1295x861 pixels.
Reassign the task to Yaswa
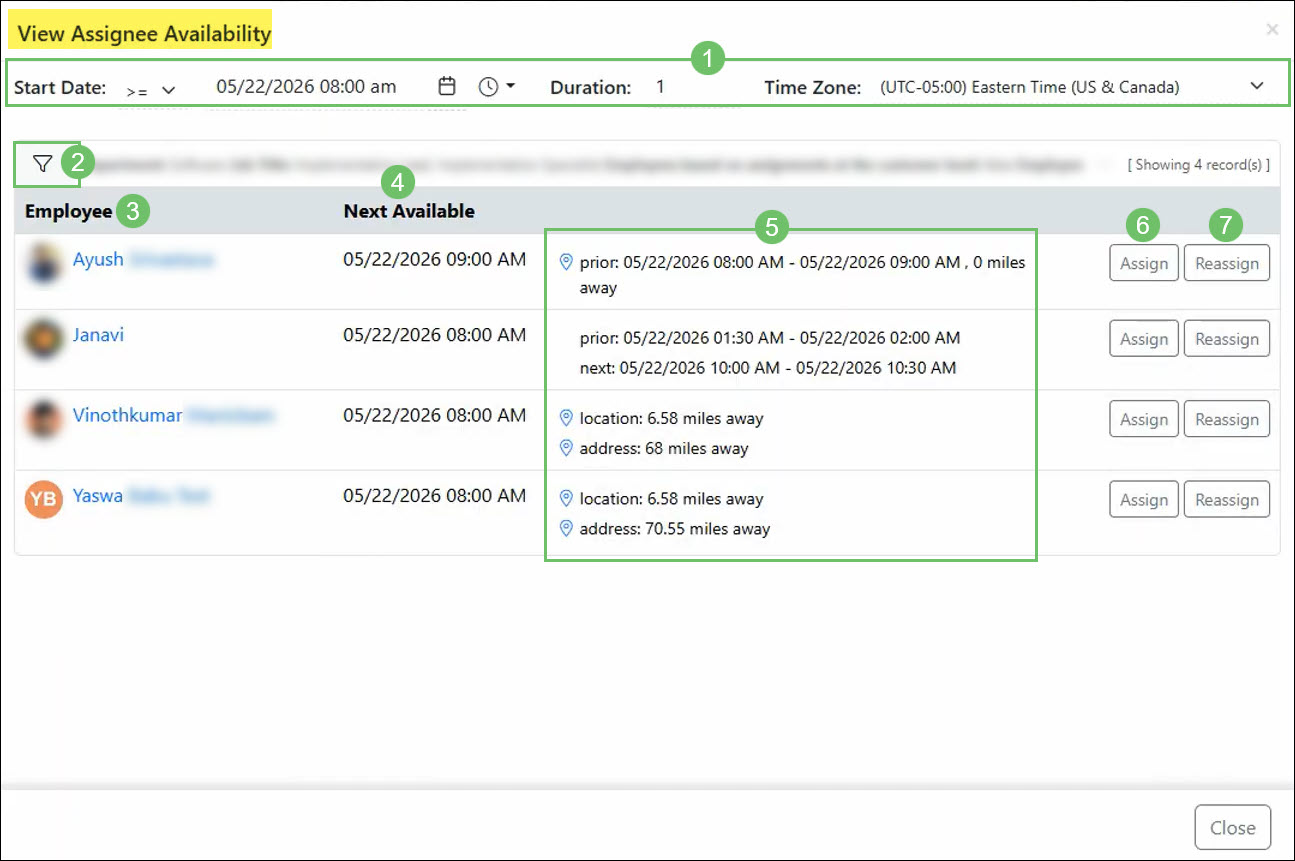(1227, 499)
